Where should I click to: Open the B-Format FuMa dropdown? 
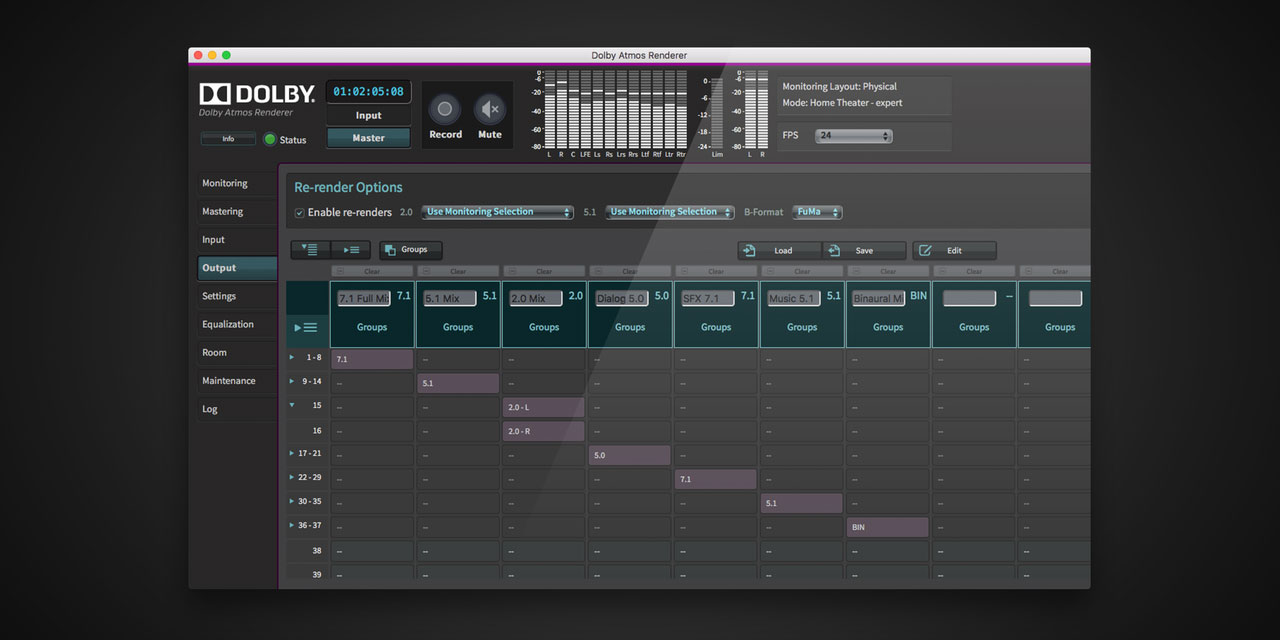(x=817, y=212)
